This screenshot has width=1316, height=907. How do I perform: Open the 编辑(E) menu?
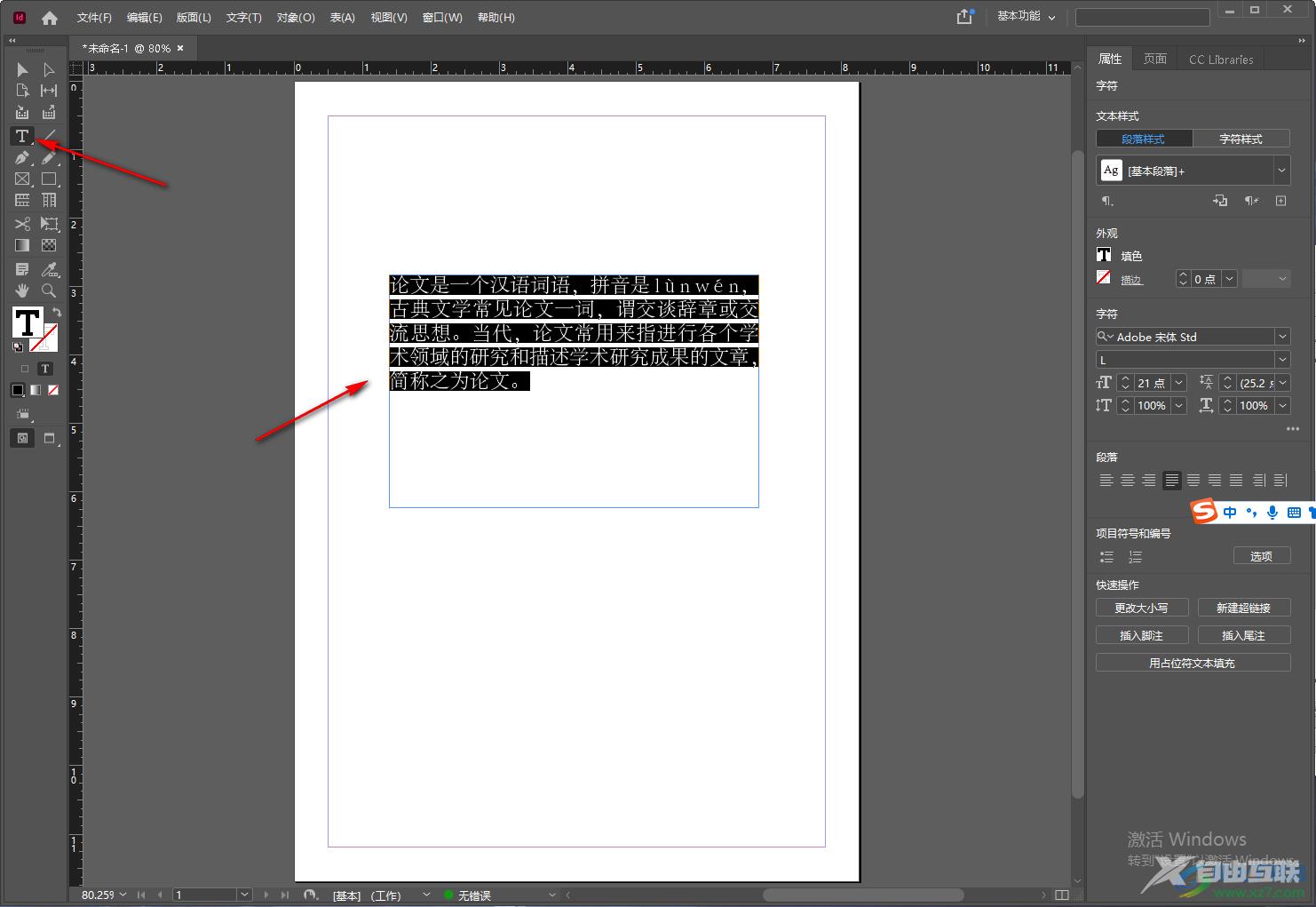pyautogui.click(x=144, y=18)
